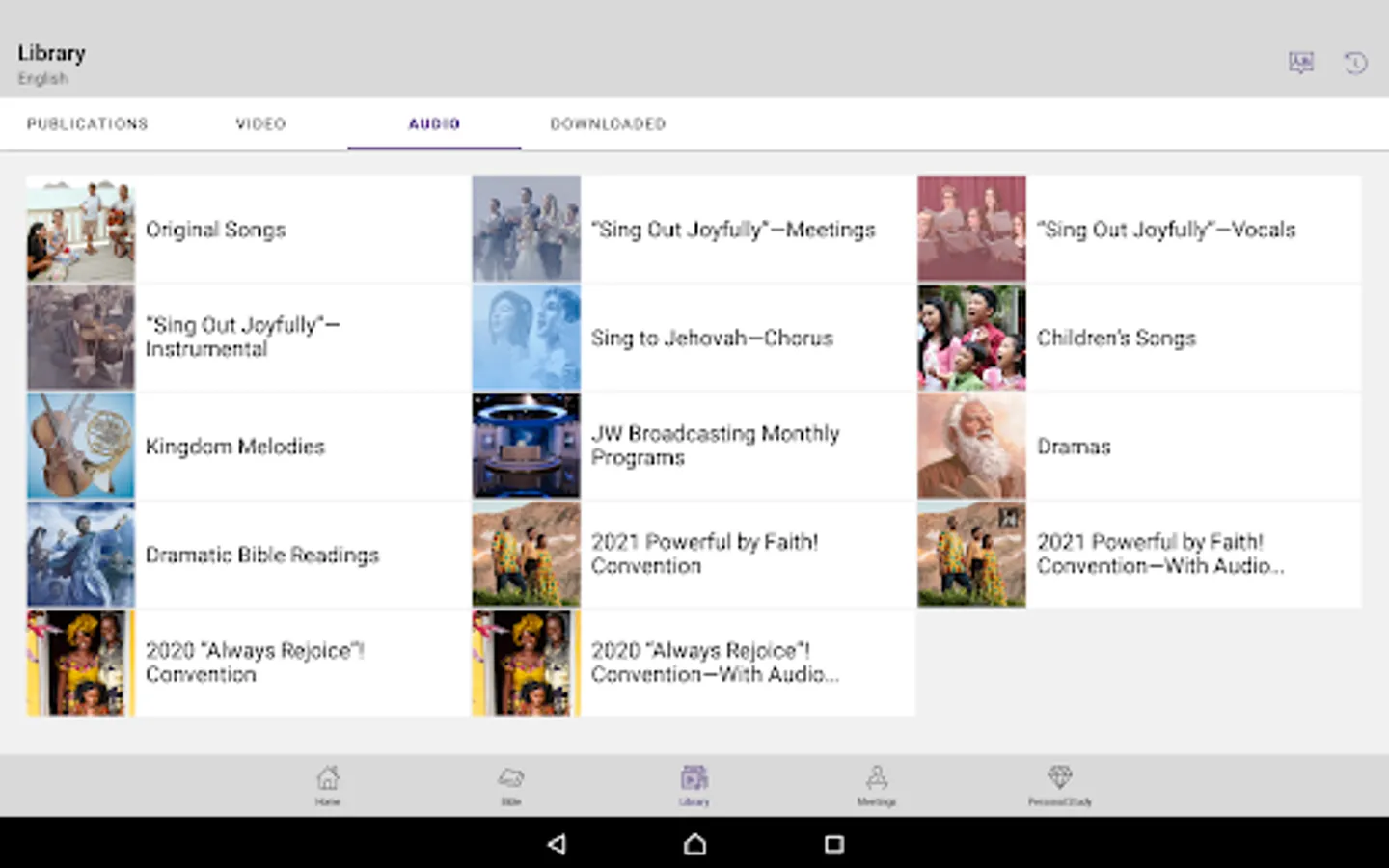The height and width of the screenshot is (868, 1389).
Task: Open the Original Songs category
Action: click(248, 230)
